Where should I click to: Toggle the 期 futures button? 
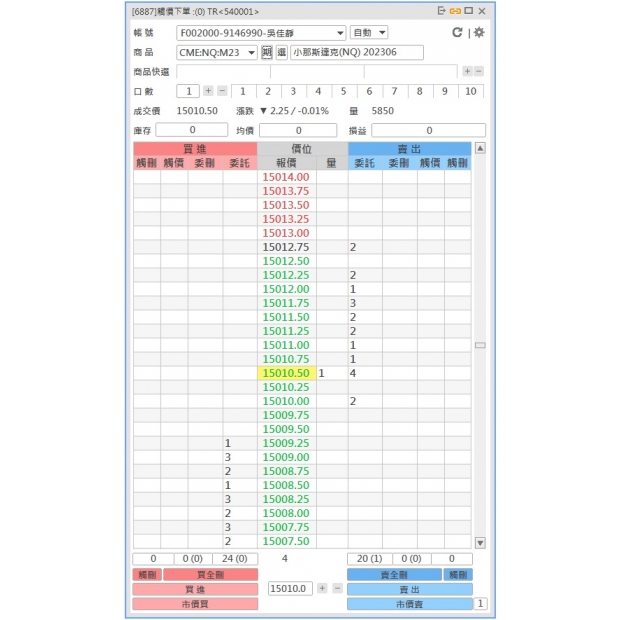(x=267, y=52)
